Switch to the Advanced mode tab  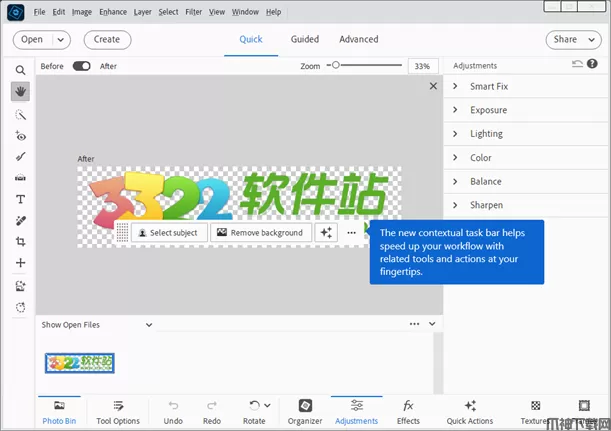tap(358, 39)
